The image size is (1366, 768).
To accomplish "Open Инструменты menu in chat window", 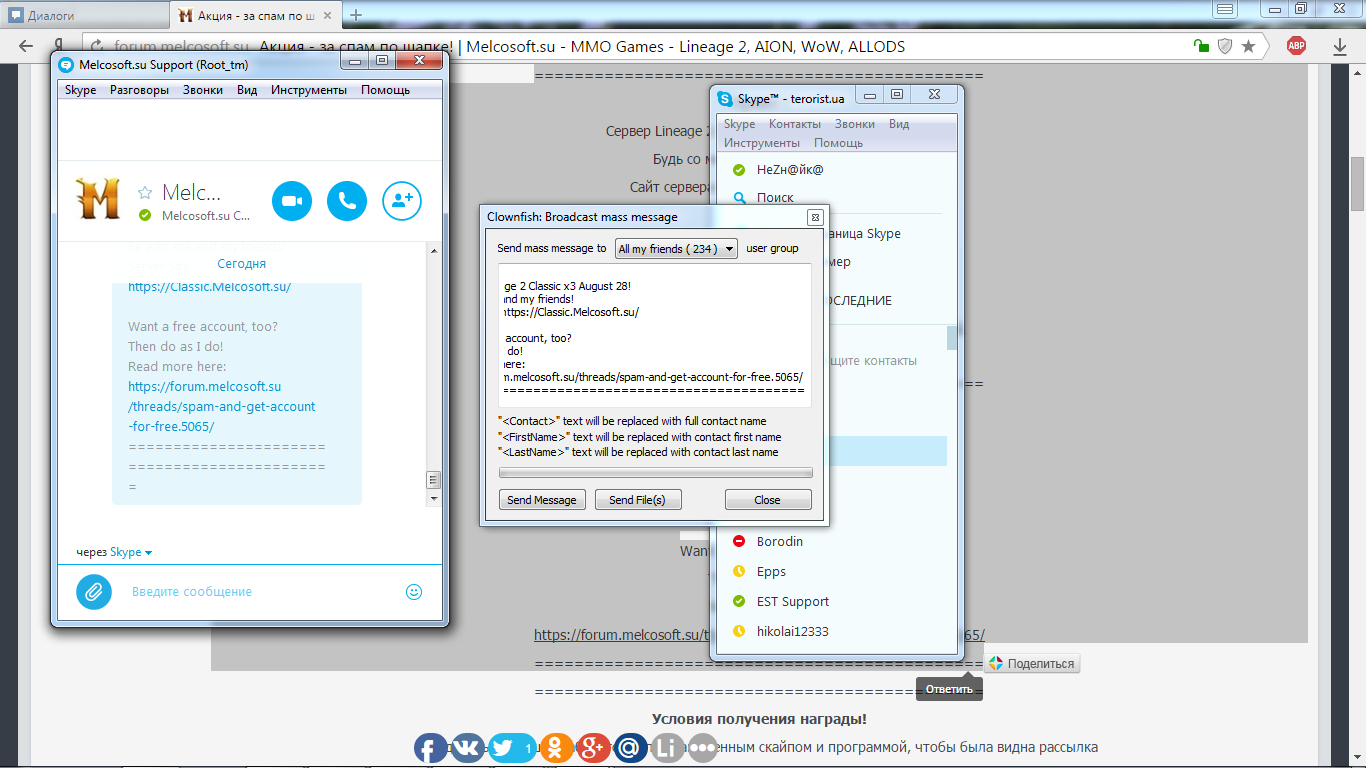I will click(x=309, y=90).
